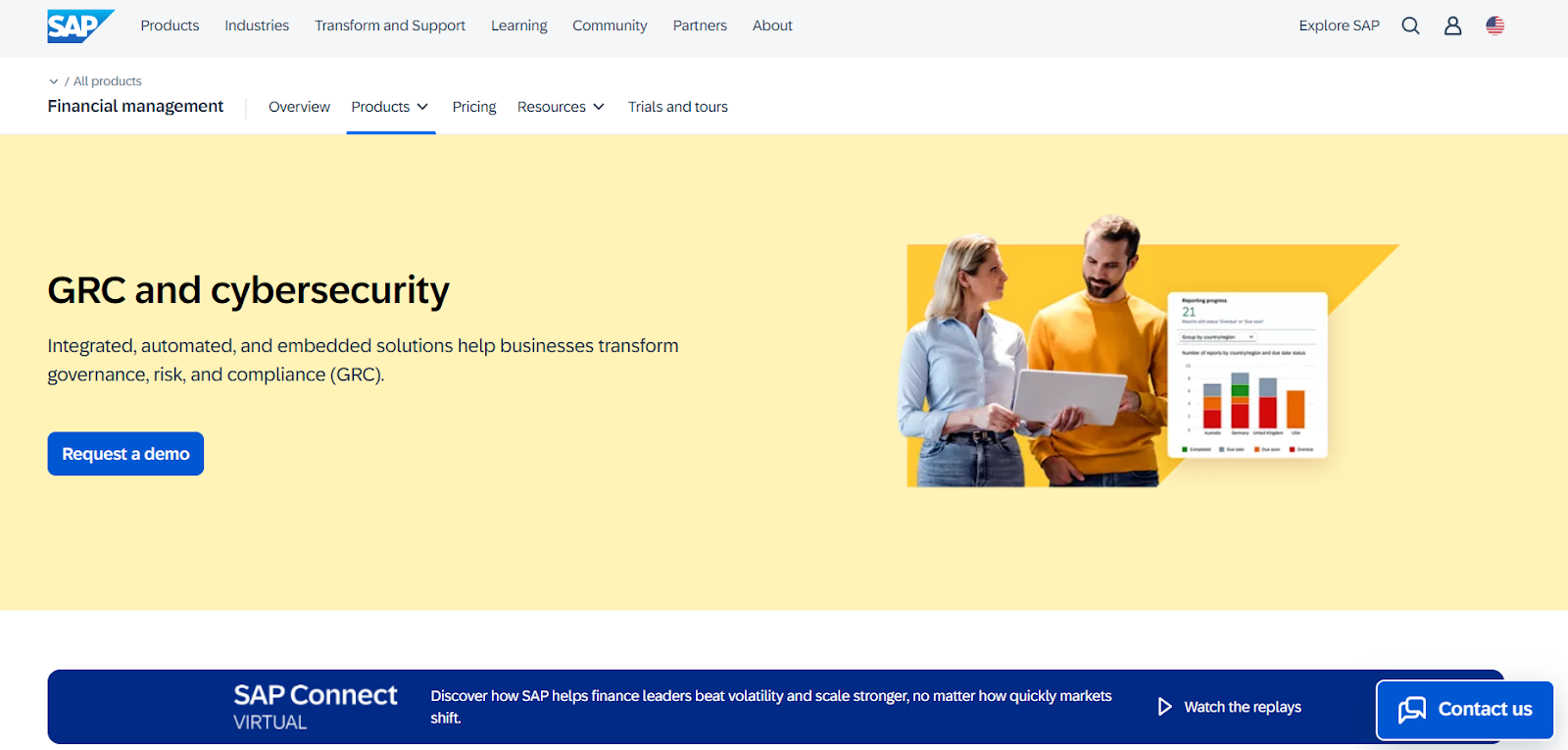Click the SAP logo
The image size is (1568, 750).
pyautogui.click(x=80, y=25)
